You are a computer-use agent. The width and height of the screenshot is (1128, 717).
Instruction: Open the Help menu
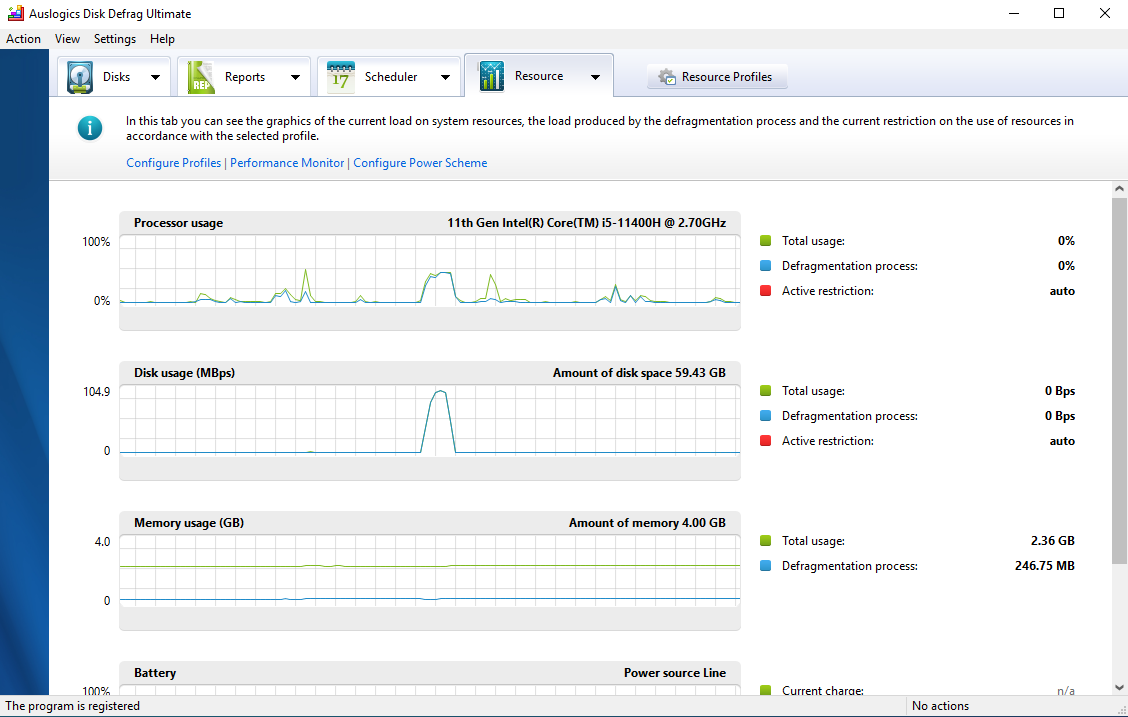pos(163,39)
